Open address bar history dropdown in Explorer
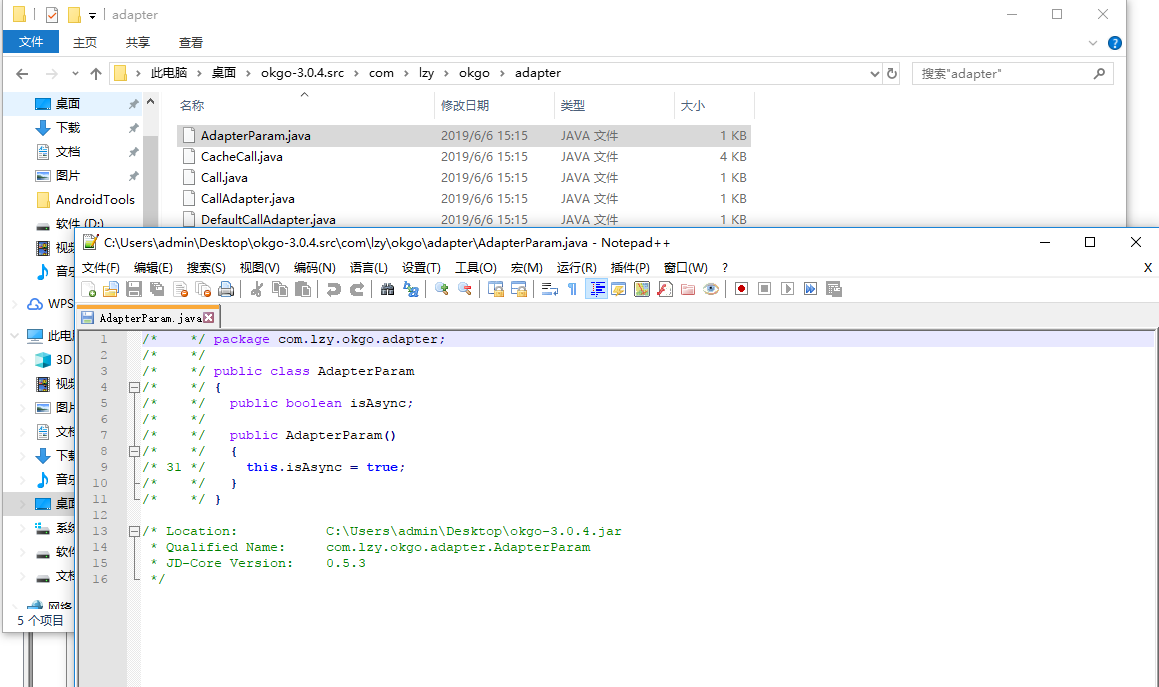This screenshot has height=687, width=1159. click(x=874, y=73)
